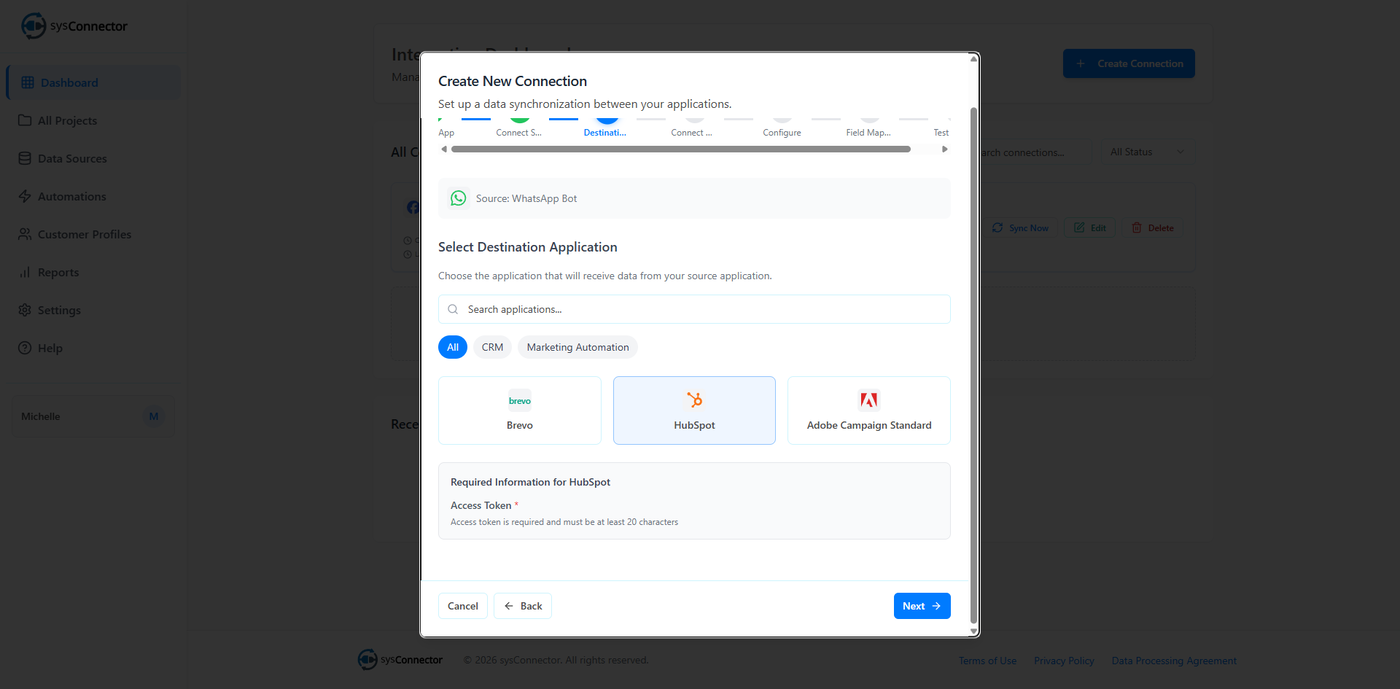Click the magnifier icon in Search applications
This screenshot has width=1400, height=689.
tap(453, 309)
